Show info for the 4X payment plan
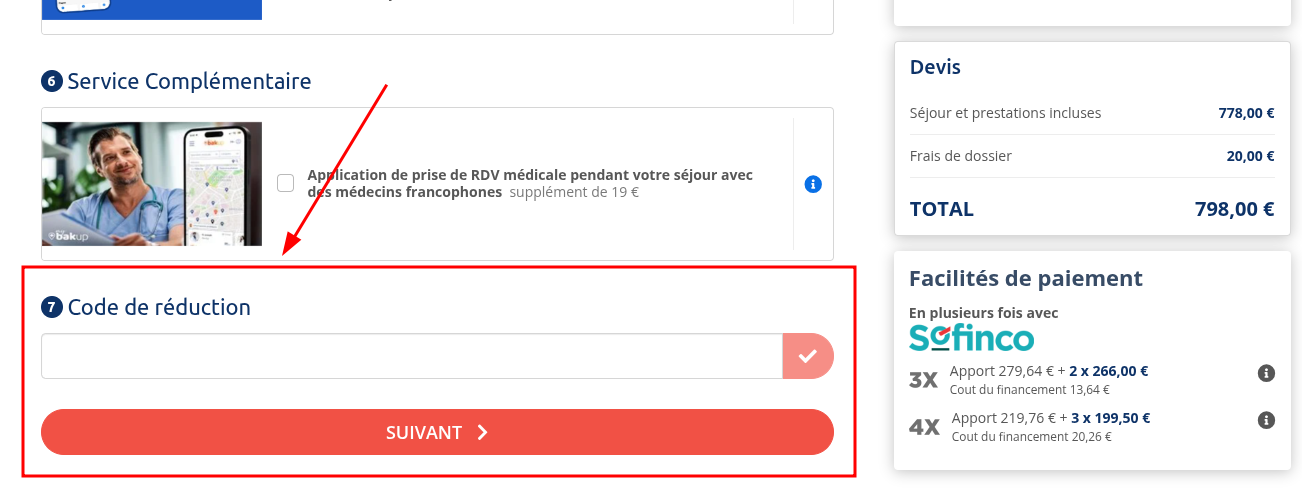The width and height of the screenshot is (1302, 500). coord(1266,420)
